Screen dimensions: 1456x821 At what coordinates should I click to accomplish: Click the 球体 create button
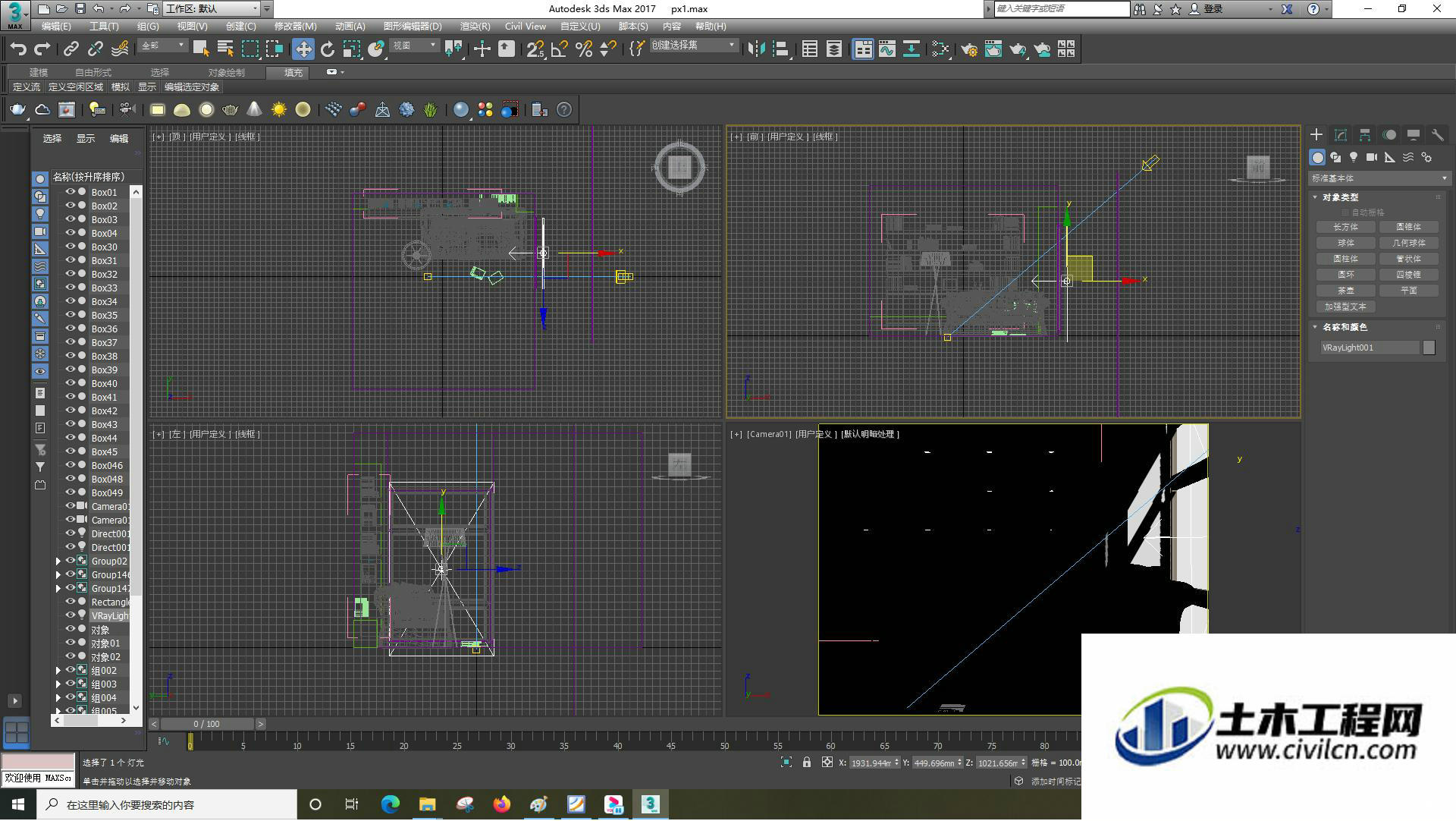pyautogui.click(x=1346, y=243)
